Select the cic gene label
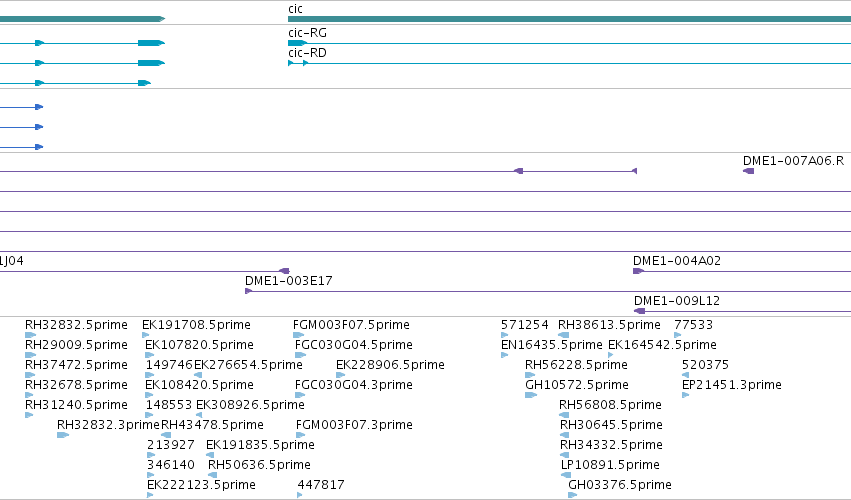Viewport: 851px width, 500px height. (295, 9)
